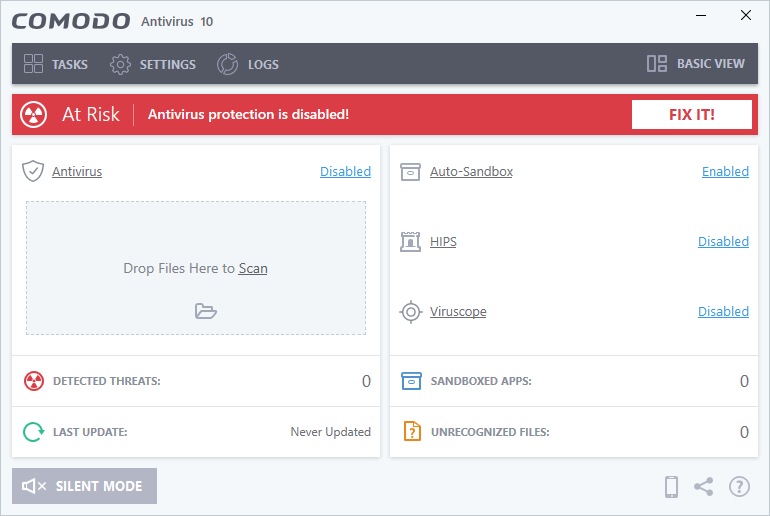
Task: Click the Antivirus shield icon
Action: (33, 171)
